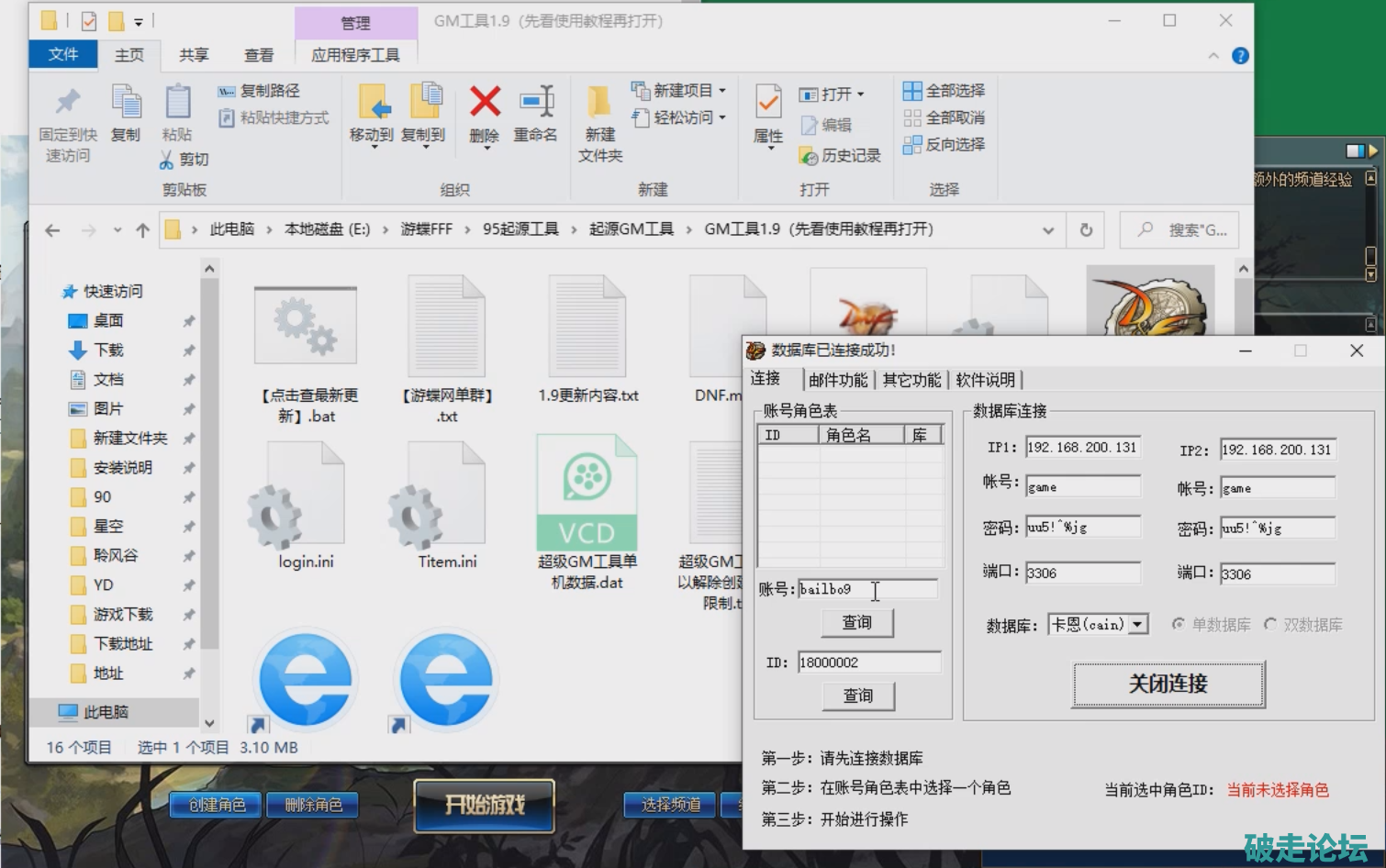Click 查询 button below the 账号 field
This screenshot has width=1386, height=868.
click(857, 623)
